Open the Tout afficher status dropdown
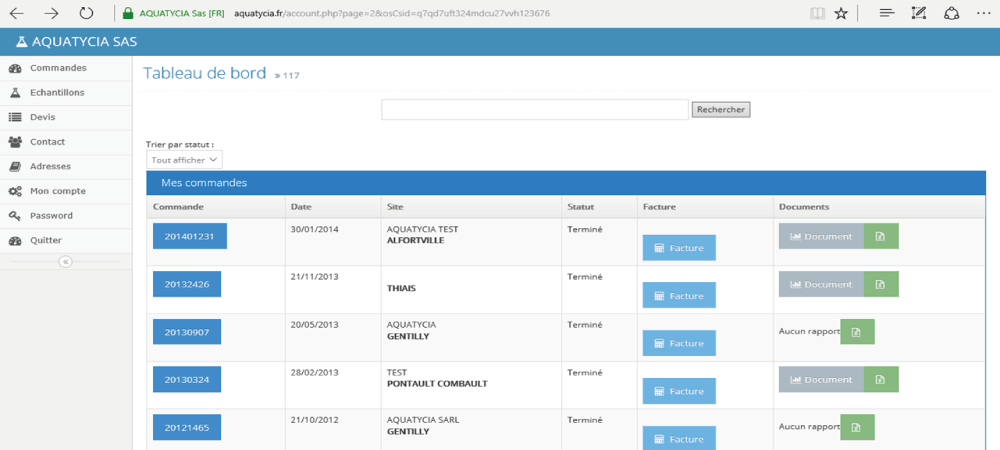The image size is (1000, 450). coord(184,160)
